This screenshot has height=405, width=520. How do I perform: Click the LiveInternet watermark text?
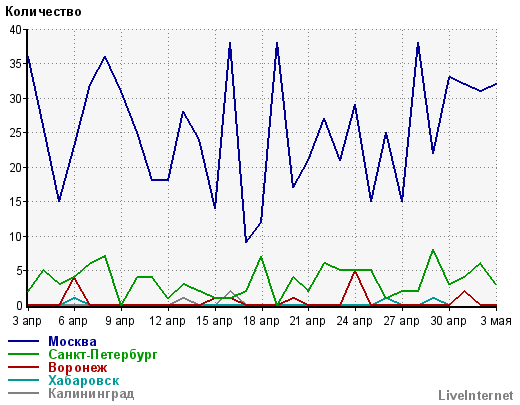point(476,395)
